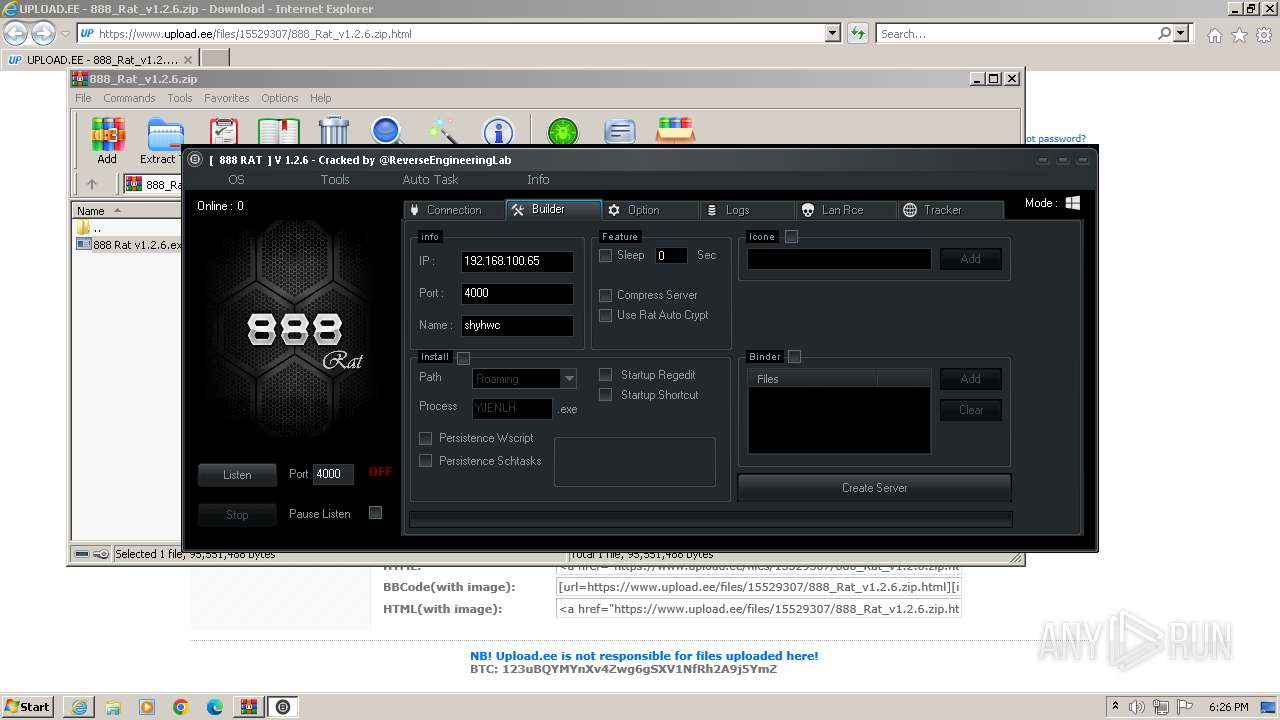
Task: Click the Start button on taskbar
Action: coord(28,707)
